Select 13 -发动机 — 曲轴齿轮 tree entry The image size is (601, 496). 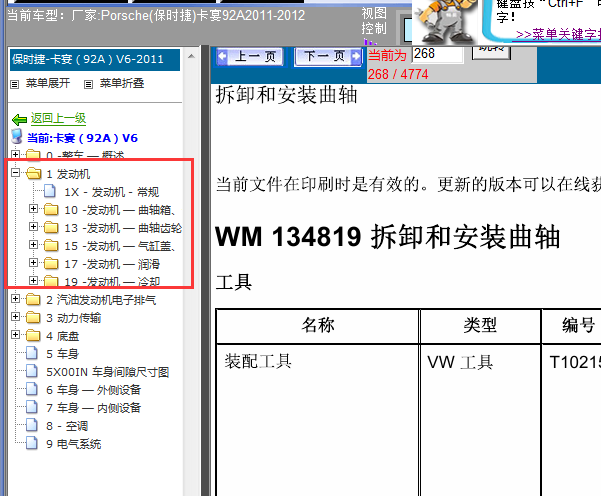coord(123,228)
